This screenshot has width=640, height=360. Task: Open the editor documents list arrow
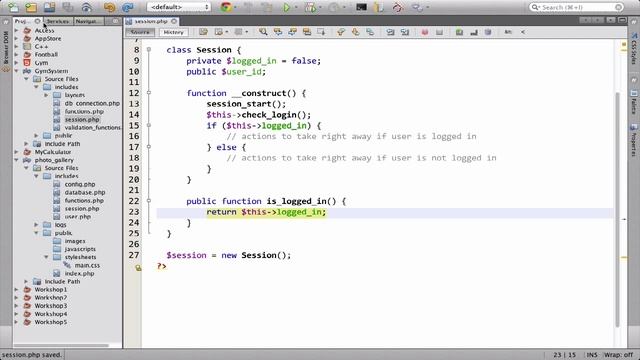click(610, 20)
